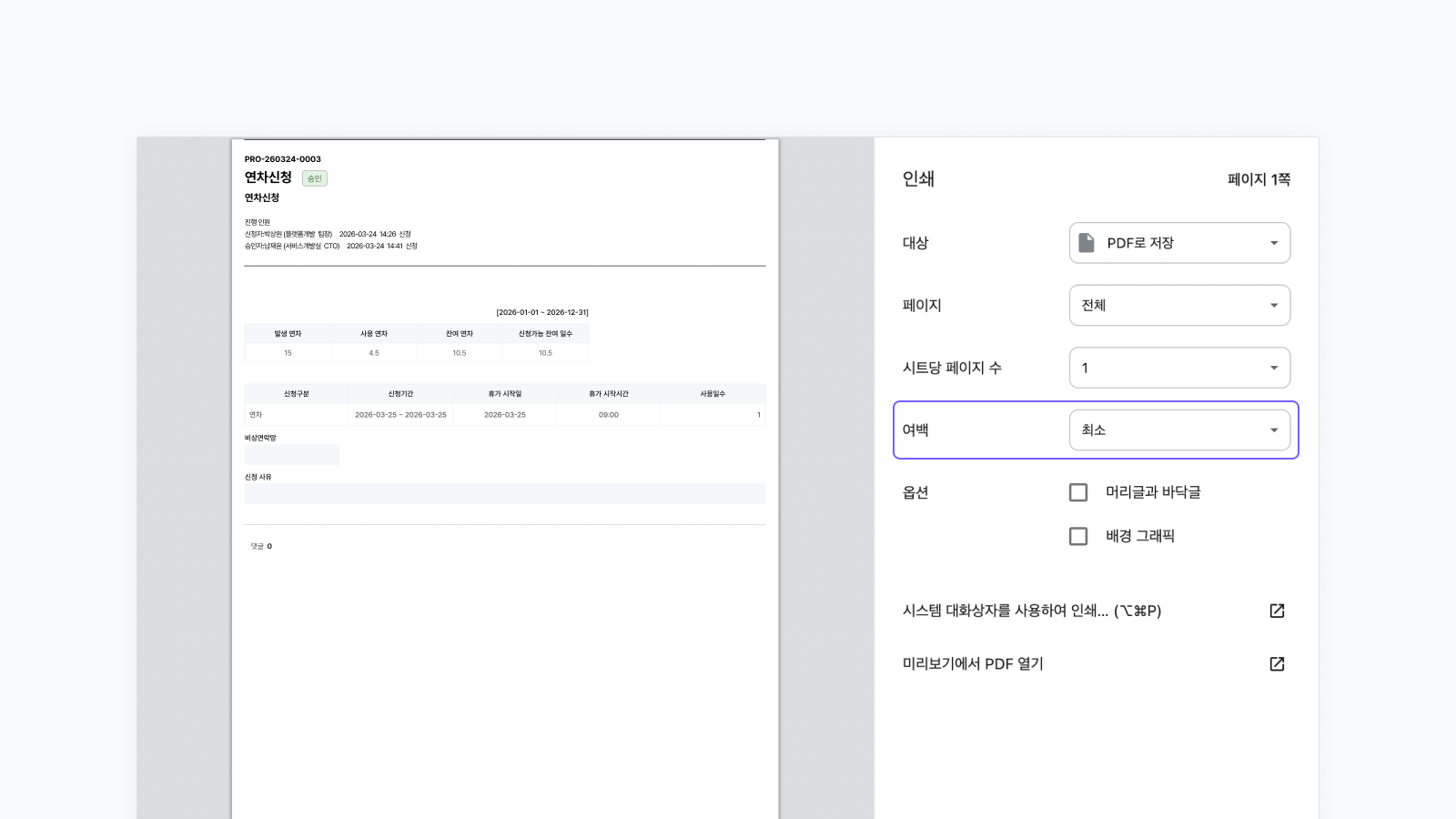Click the 발생 연차 column header

point(288,334)
